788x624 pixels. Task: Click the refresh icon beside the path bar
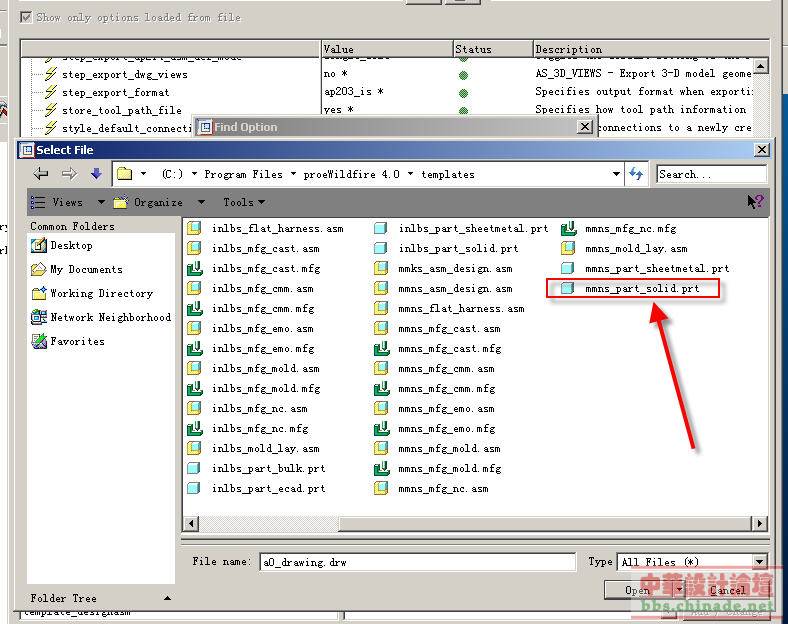click(636, 174)
